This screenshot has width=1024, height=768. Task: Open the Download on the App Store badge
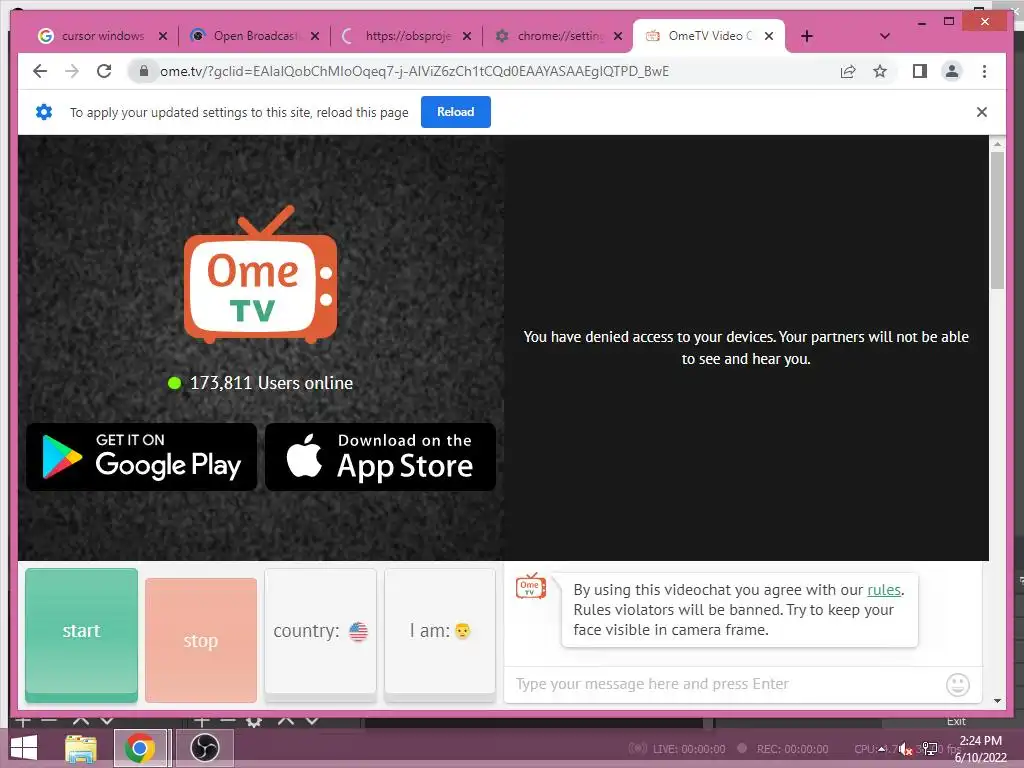380,457
